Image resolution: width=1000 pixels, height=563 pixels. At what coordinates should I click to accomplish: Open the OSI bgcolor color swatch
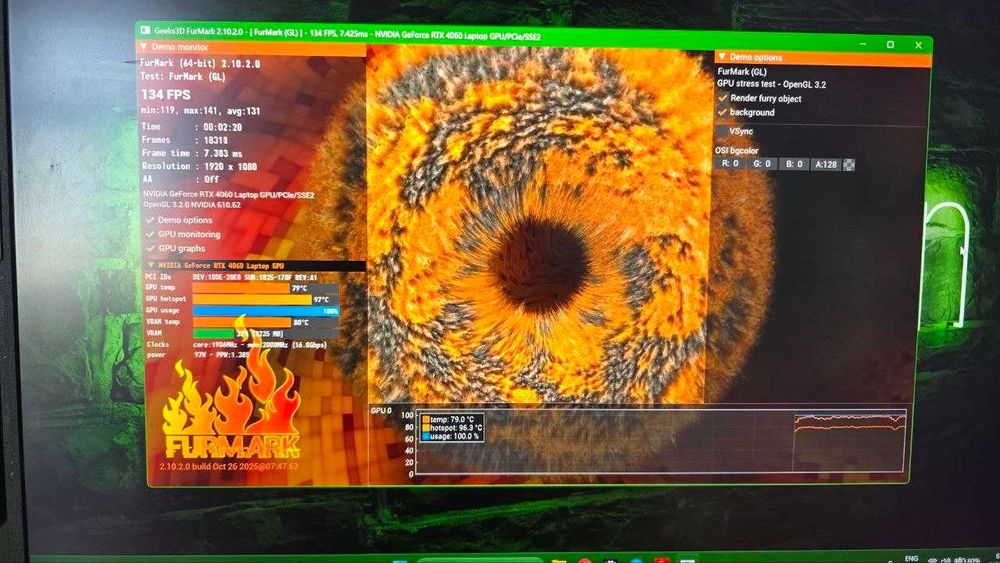coord(849,165)
